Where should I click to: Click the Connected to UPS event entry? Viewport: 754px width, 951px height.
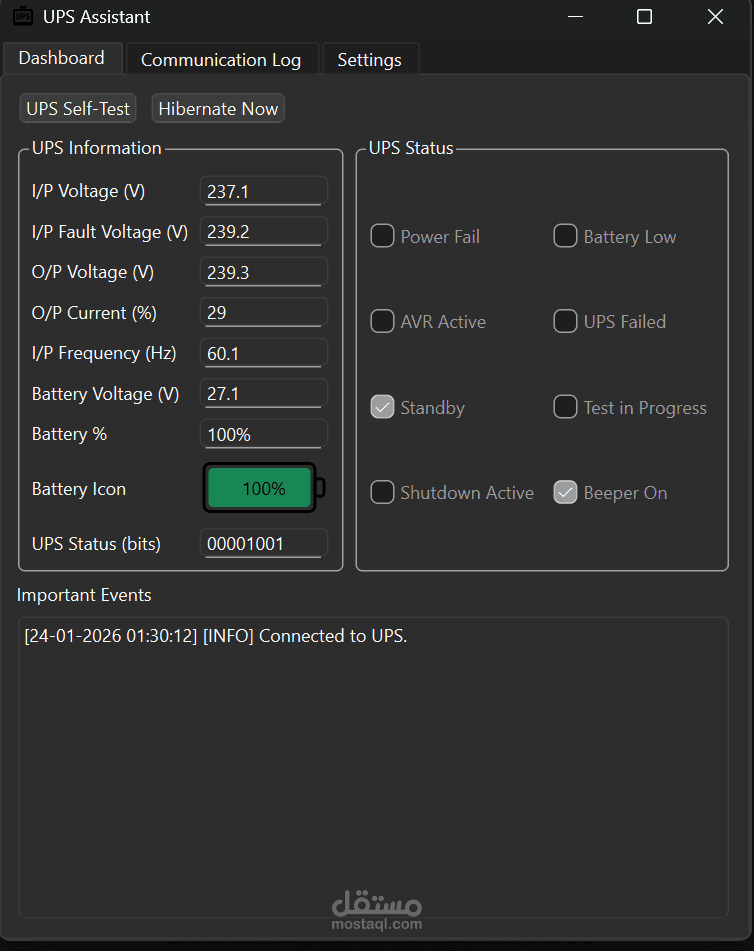pos(216,636)
